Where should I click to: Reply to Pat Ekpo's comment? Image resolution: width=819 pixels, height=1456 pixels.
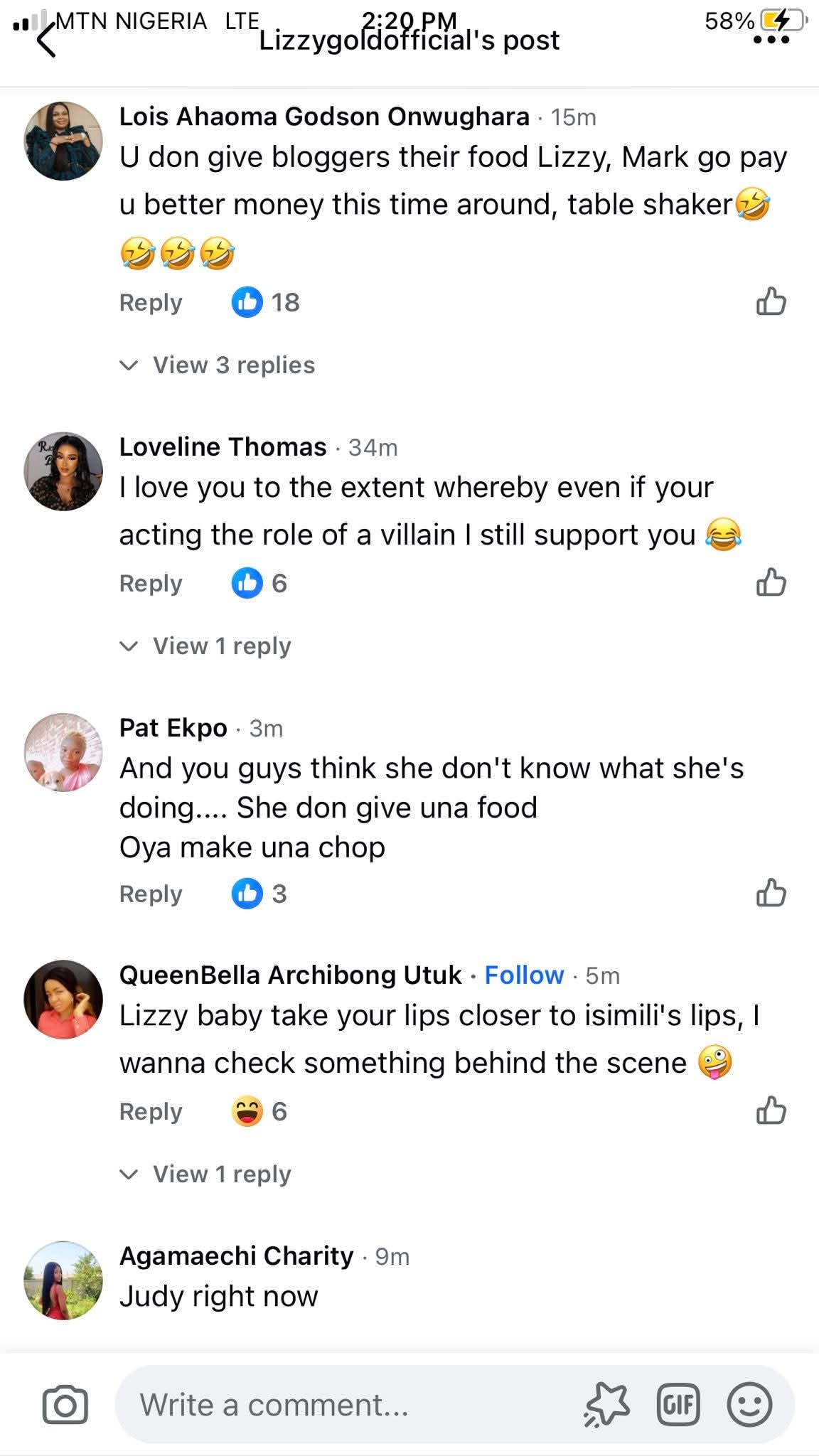point(151,894)
